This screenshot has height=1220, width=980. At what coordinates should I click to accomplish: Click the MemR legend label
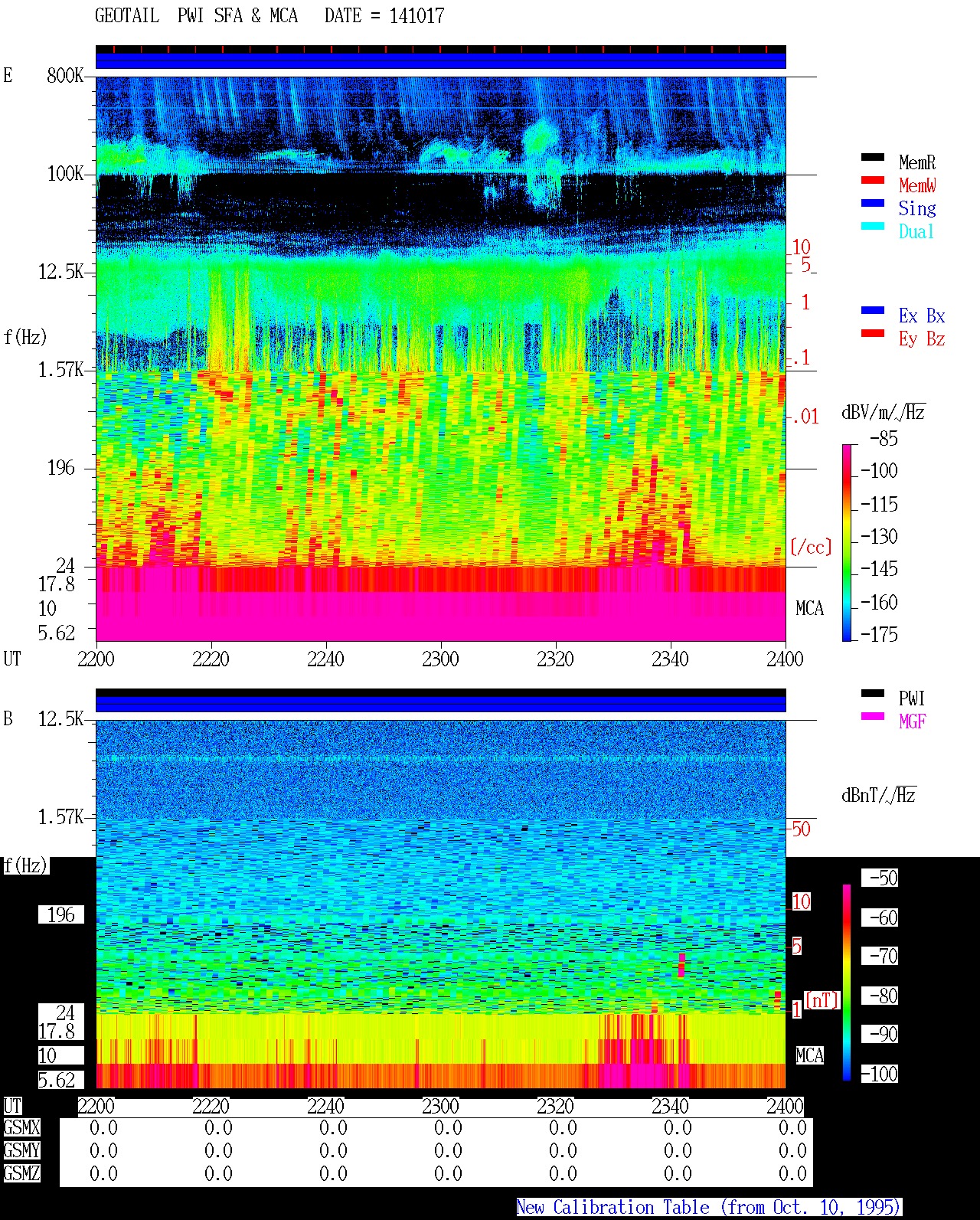tap(917, 162)
